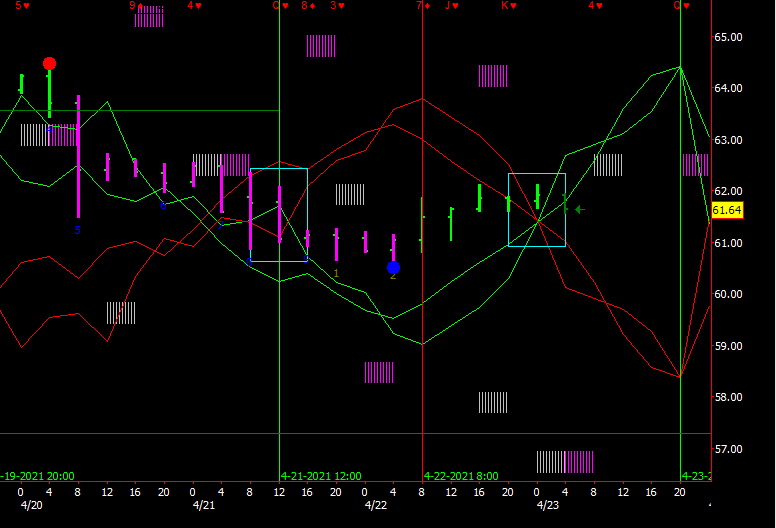Click the tall magenta price bar at 4/20 8:00
The height and width of the screenshot is (528, 776).
tap(78, 156)
